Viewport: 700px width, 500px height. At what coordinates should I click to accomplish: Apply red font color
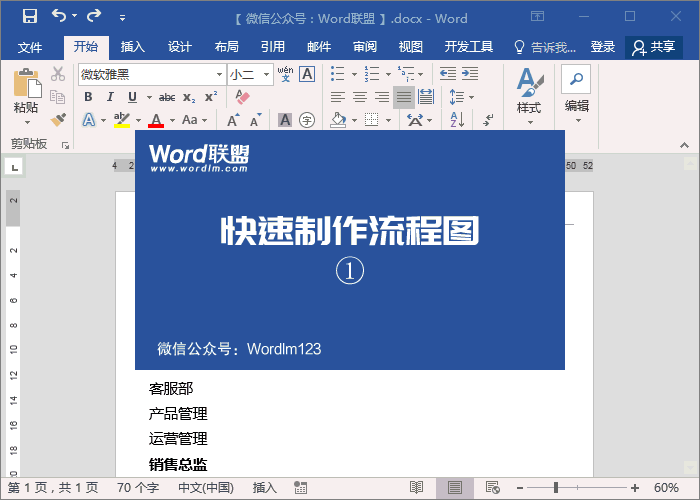tap(156, 120)
